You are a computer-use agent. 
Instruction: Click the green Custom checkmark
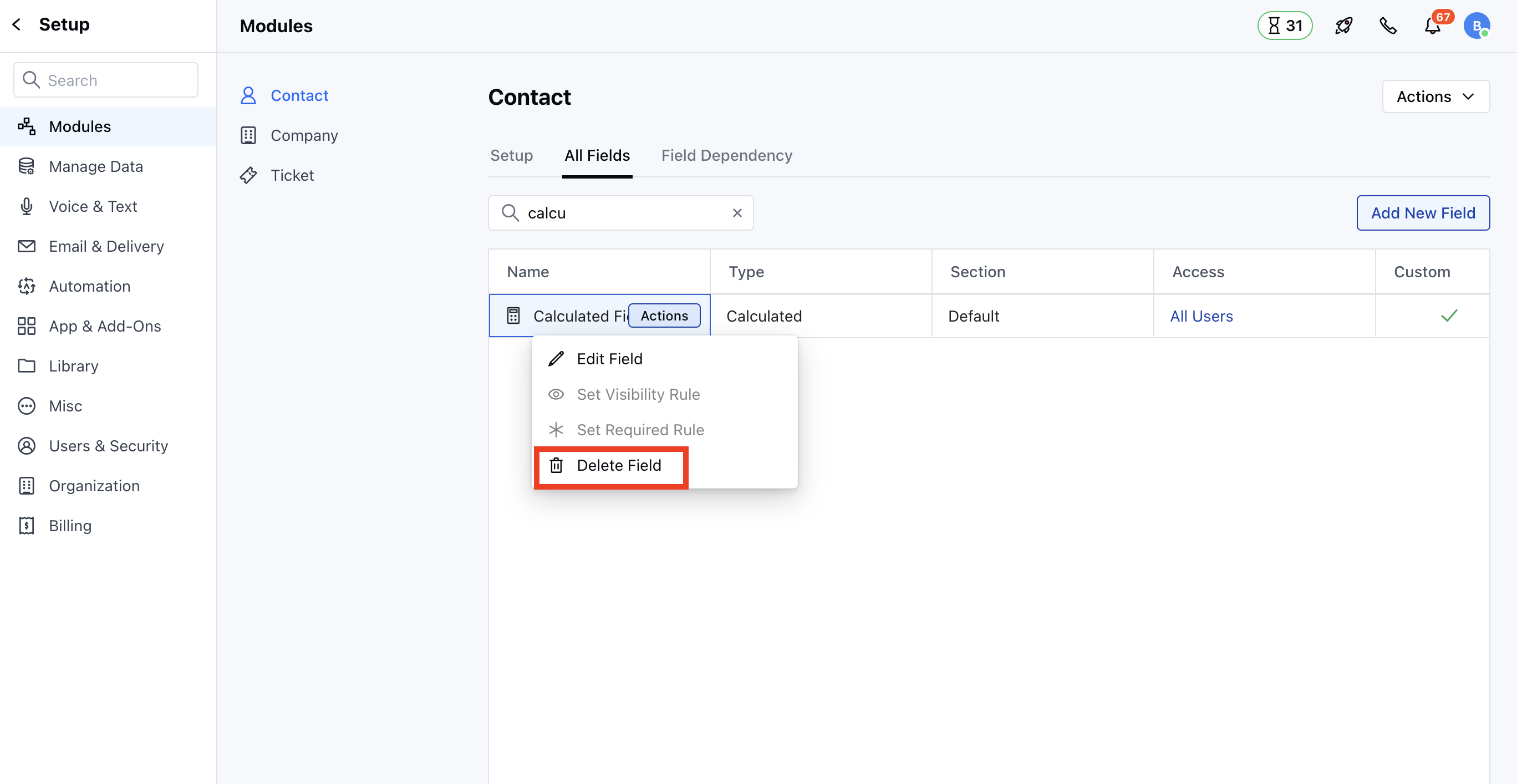pyautogui.click(x=1449, y=315)
